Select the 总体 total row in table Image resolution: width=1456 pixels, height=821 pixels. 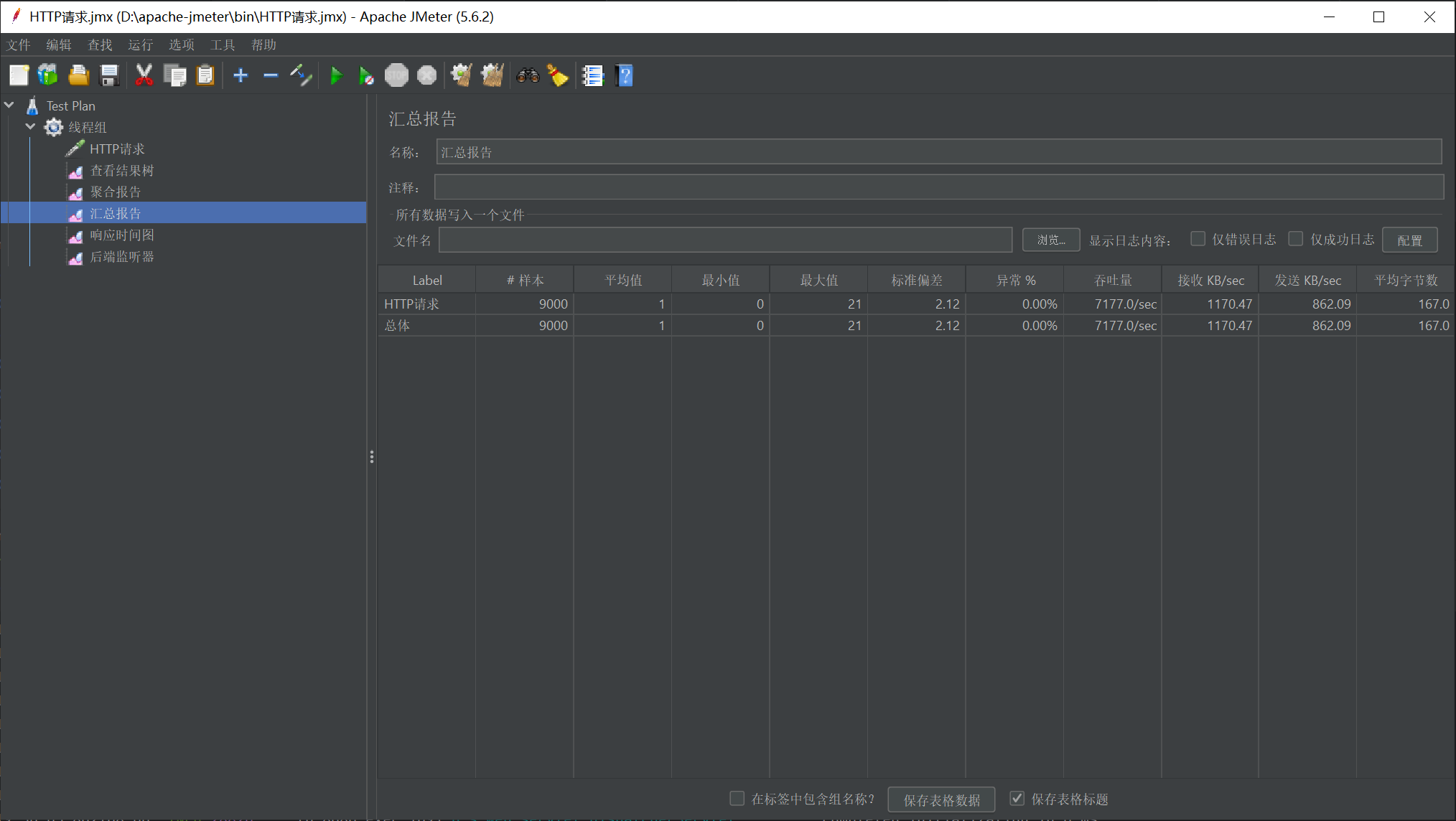pos(917,325)
